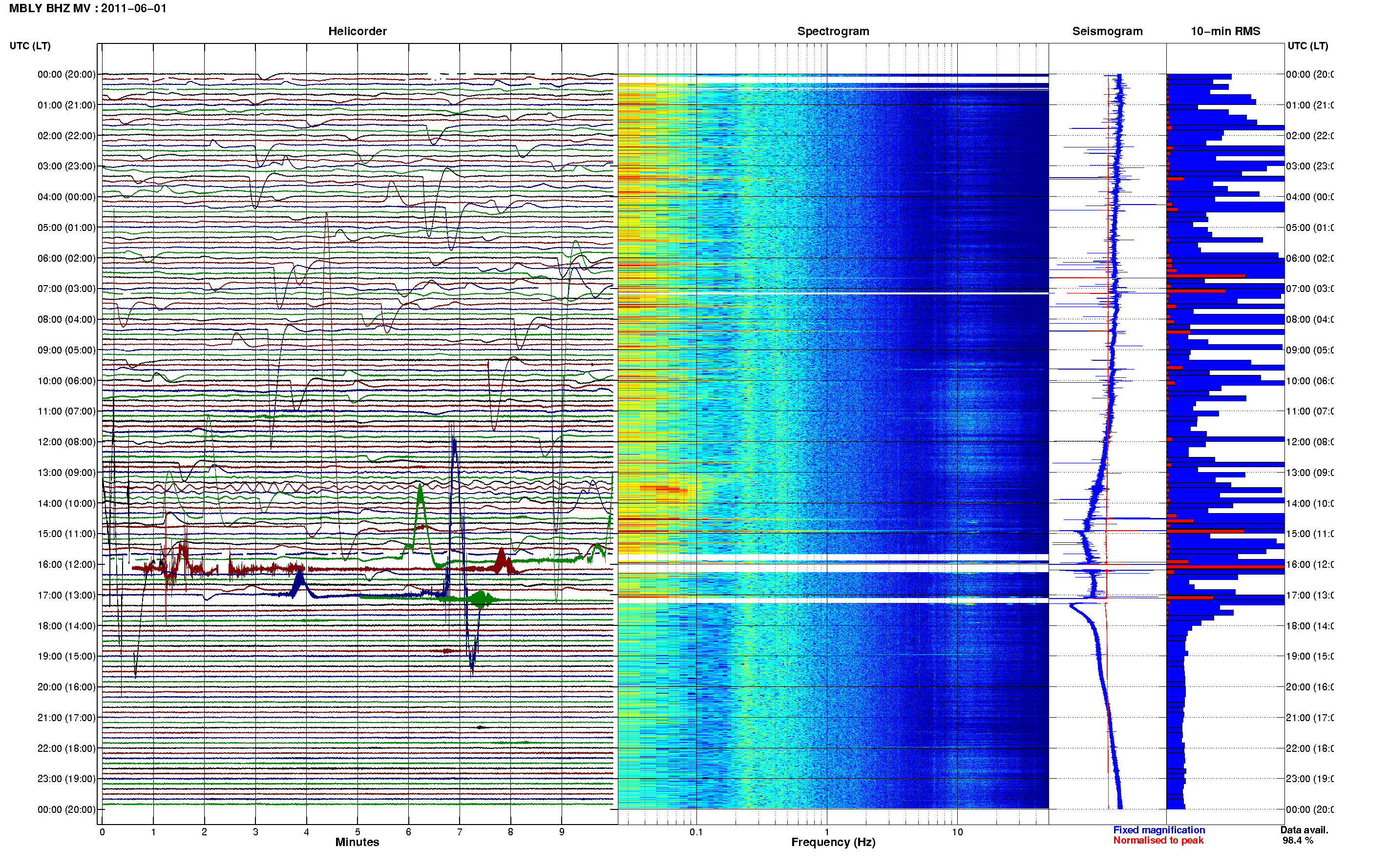1389x868 pixels.
Task: Select frequency tick label '0.1'
Action: pyautogui.click(x=696, y=832)
